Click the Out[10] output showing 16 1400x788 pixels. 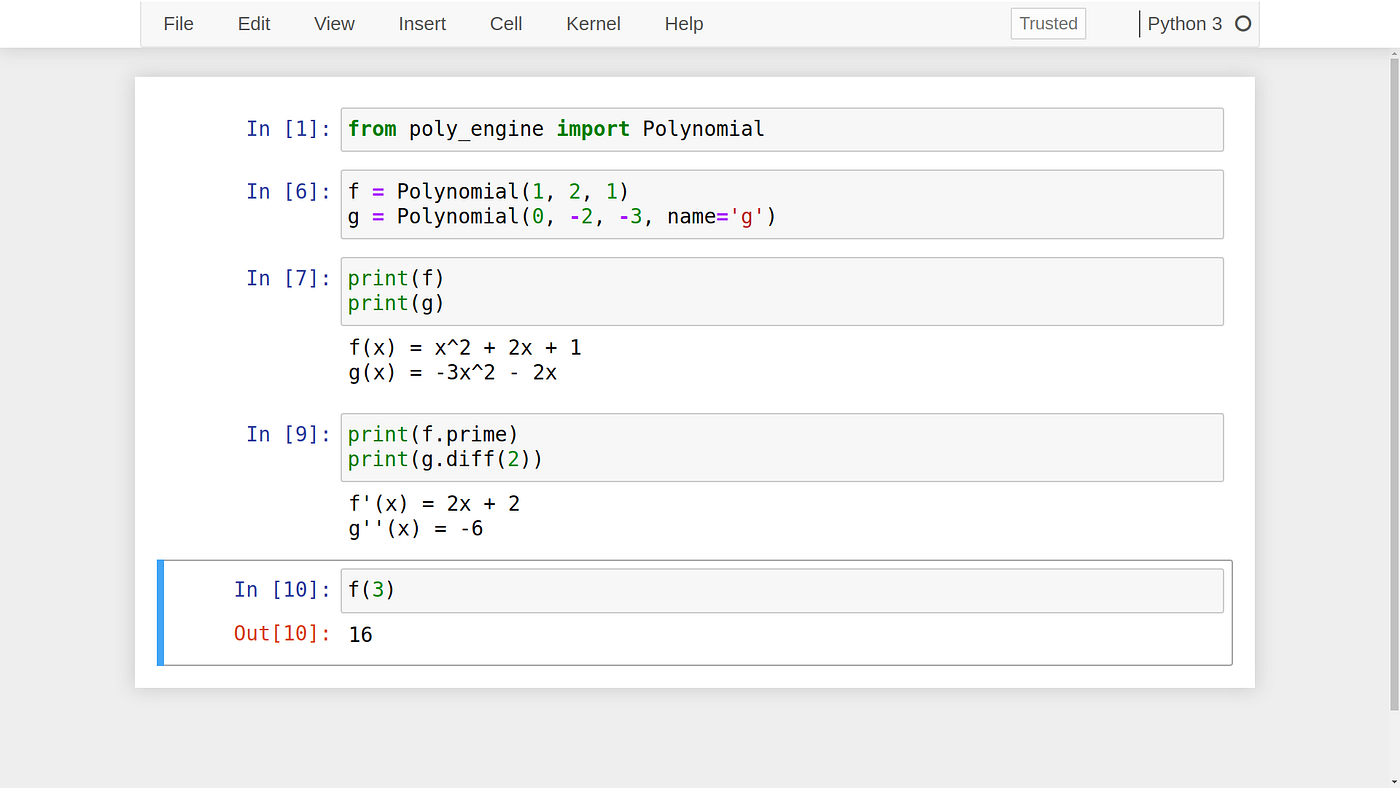[360, 634]
